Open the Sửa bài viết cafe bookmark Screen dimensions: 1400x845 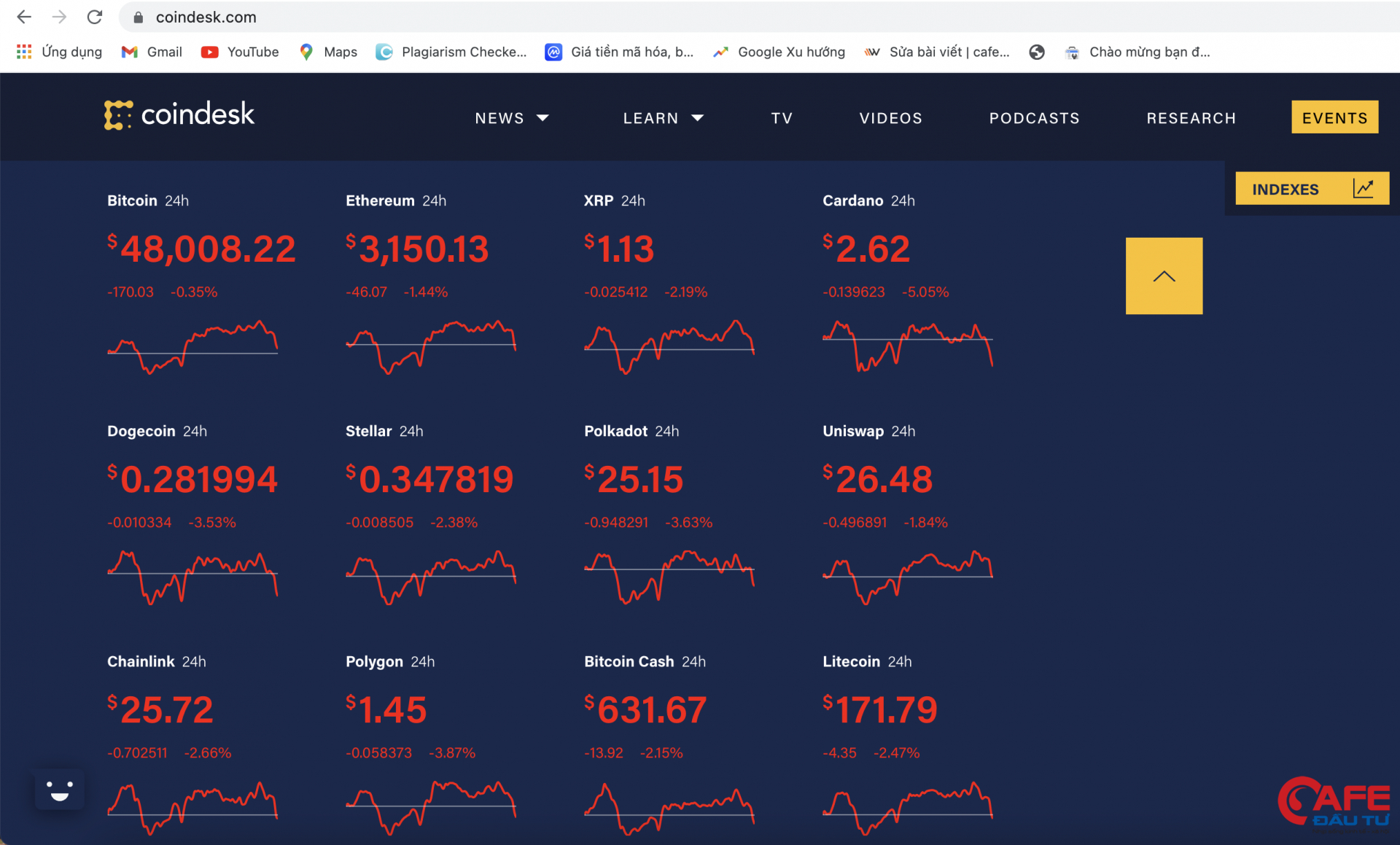[x=937, y=52]
